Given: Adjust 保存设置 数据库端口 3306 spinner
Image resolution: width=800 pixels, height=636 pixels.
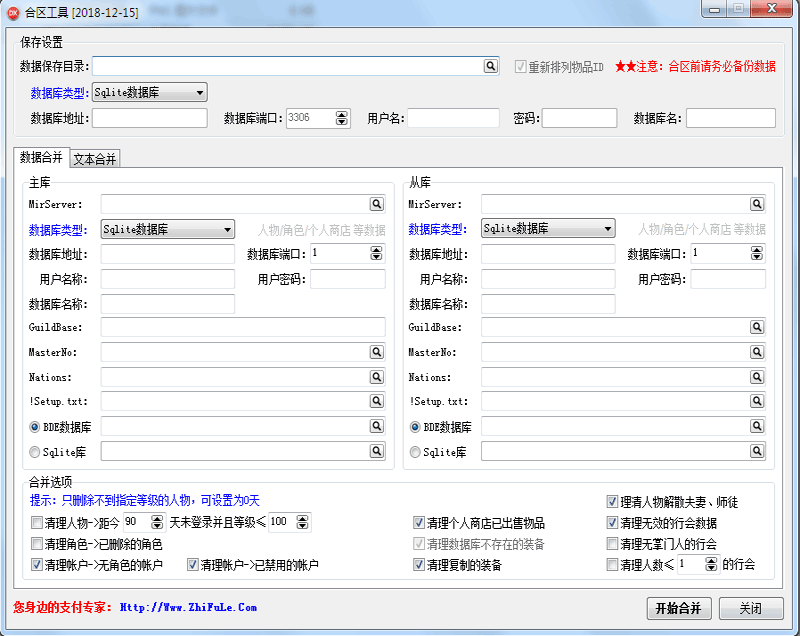Looking at the screenshot, I should [341, 118].
